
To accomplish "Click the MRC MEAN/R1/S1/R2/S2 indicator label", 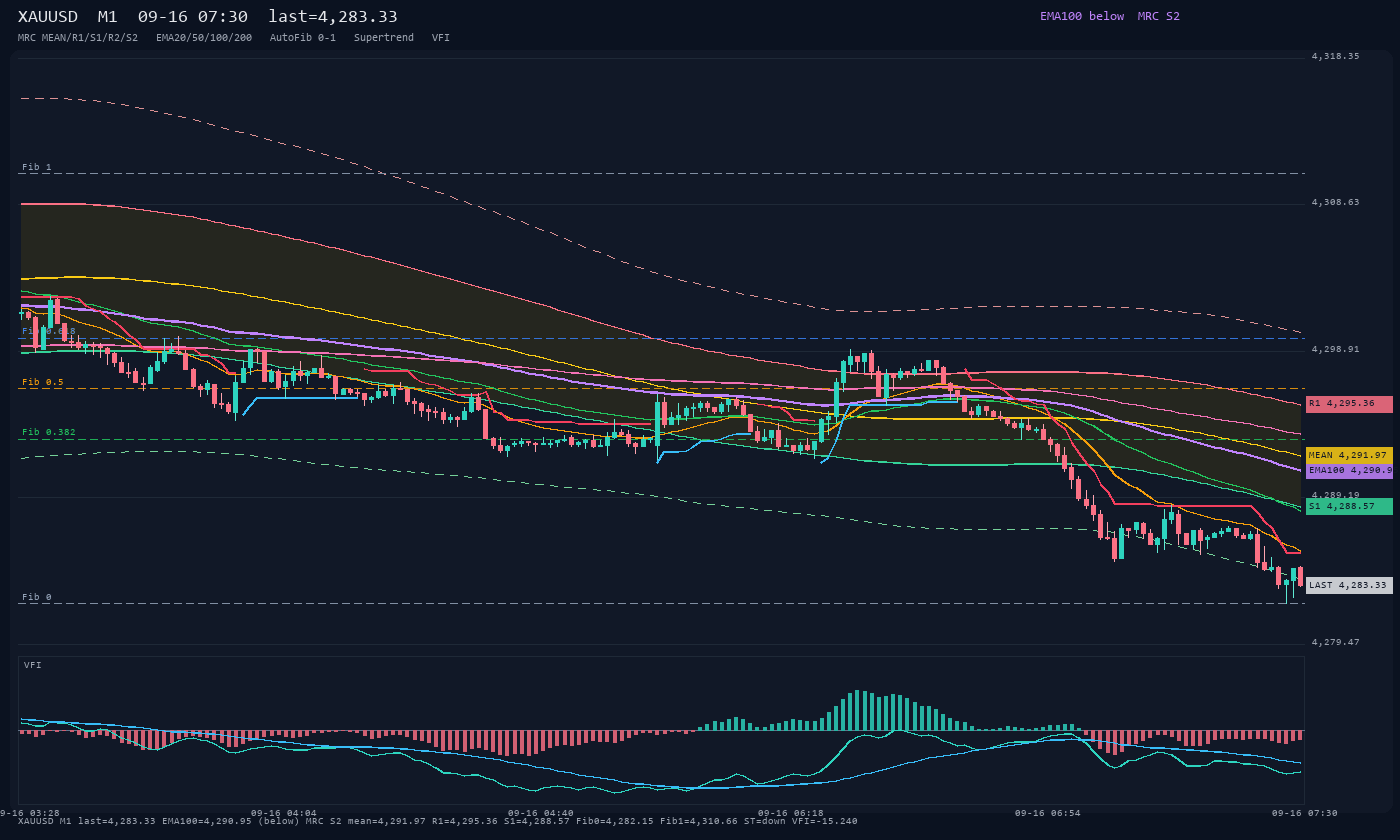I will 78,37.
